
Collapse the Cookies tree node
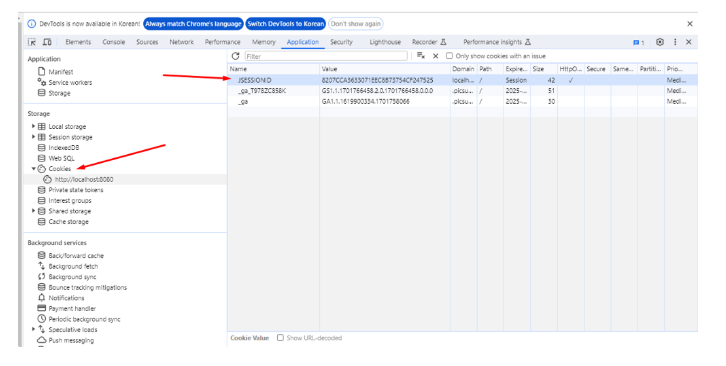tap(33, 169)
